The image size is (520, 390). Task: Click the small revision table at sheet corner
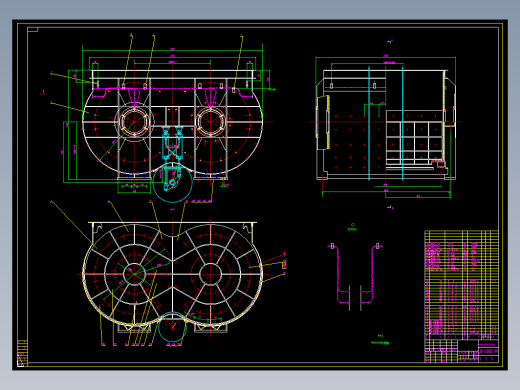coord(22,353)
